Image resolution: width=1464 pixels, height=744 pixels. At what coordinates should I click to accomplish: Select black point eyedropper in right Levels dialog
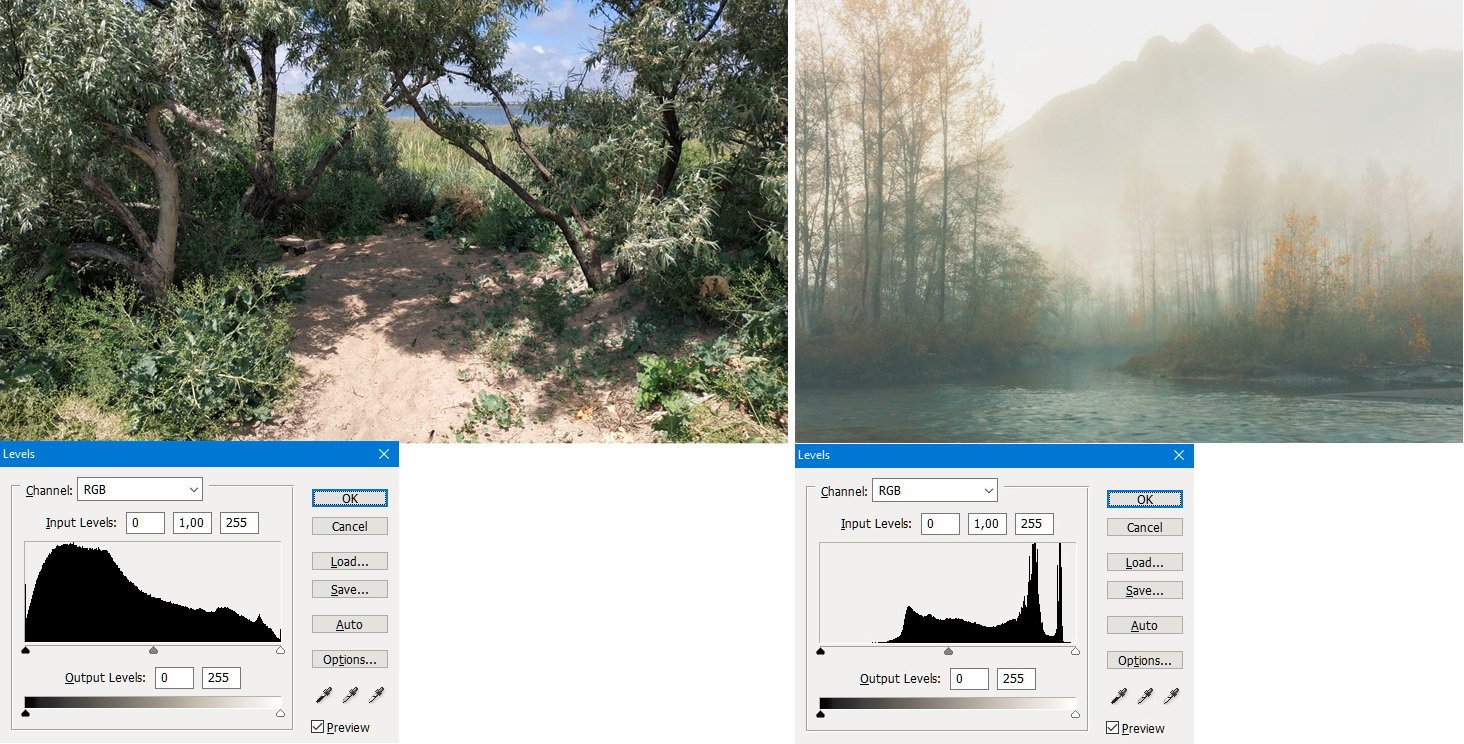coord(1118,695)
